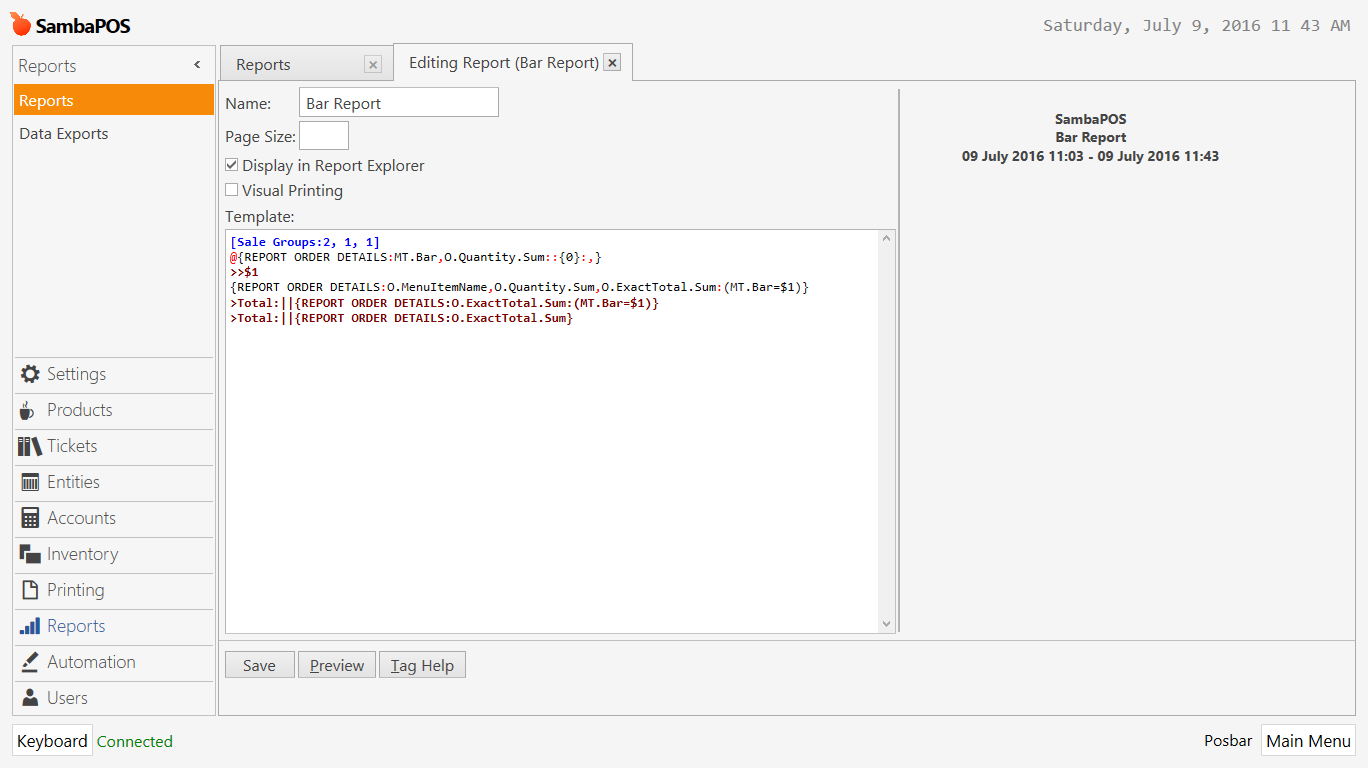The height and width of the screenshot is (768, 1368).
Task: Click the Page Size input field
Action: tap(324, 136)
